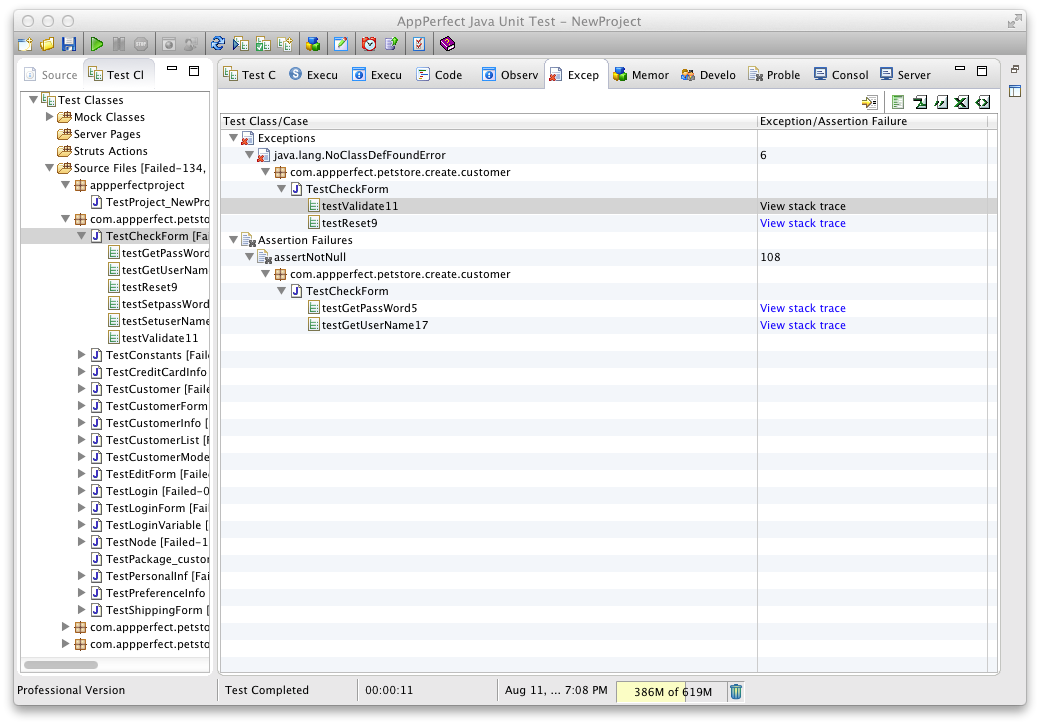Click the tree icon with blue play arrow
Screen dimensions: 1040x725
tap(240, 44)
